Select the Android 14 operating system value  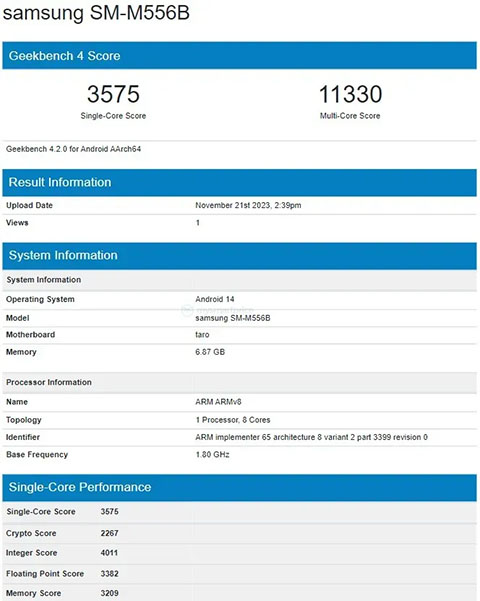[x=215, y=299]
